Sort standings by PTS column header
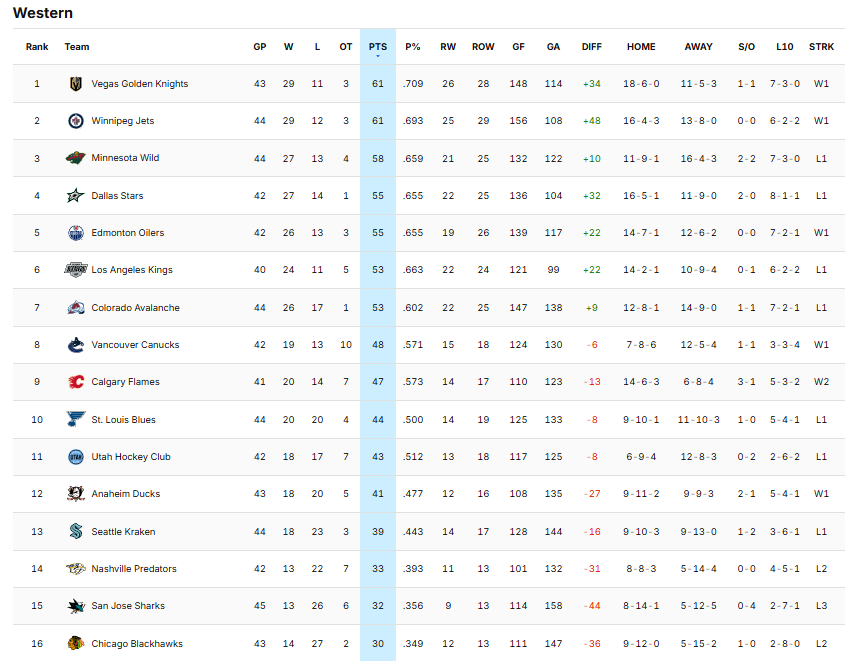 point(377,47)
